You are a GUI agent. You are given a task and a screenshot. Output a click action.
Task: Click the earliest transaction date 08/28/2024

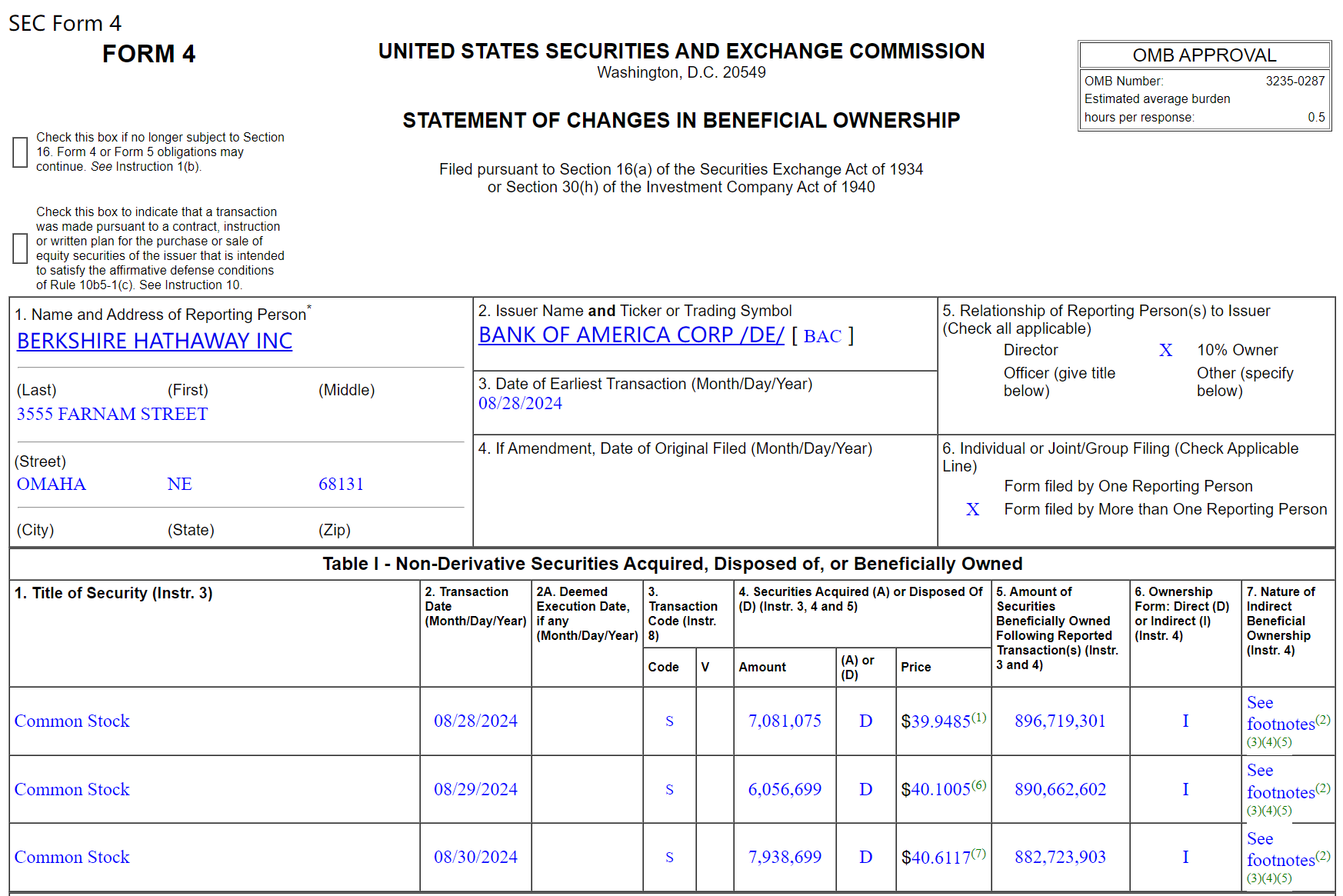pos(520,403)
